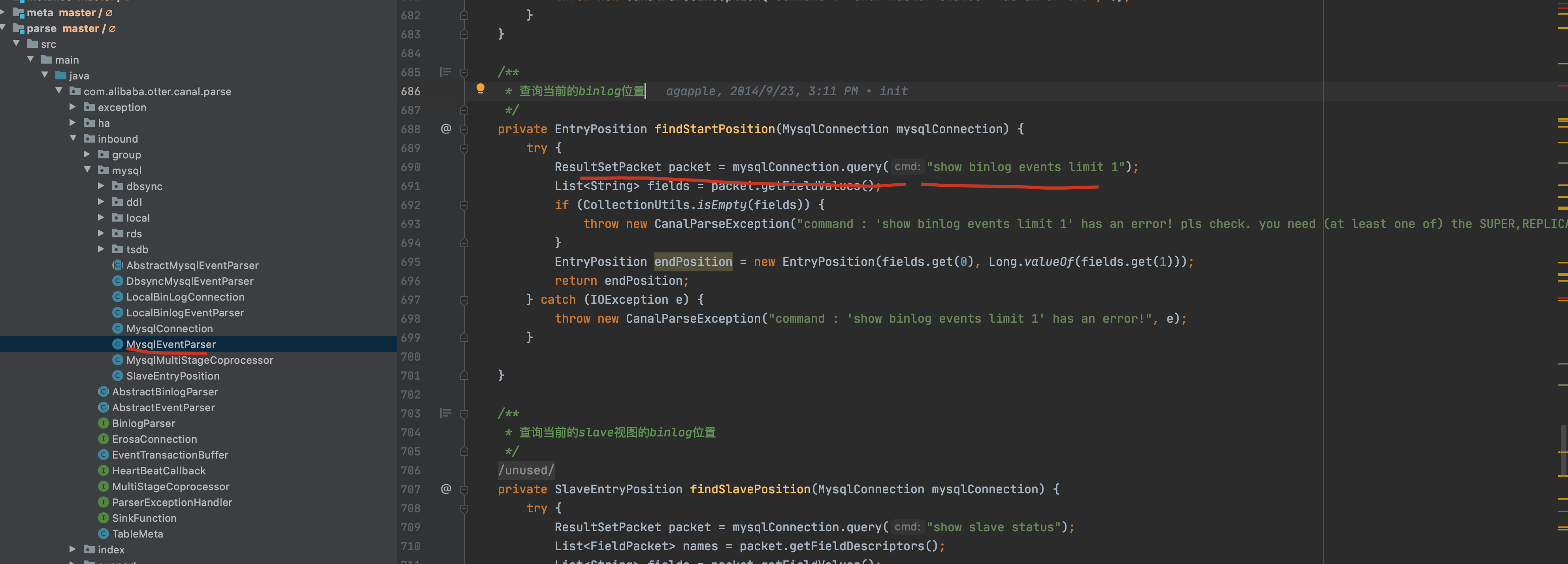Click the @ gutter icon beside findSlavePosition
The height and width of the screenshot is (564, 1568).
(446, 489)
